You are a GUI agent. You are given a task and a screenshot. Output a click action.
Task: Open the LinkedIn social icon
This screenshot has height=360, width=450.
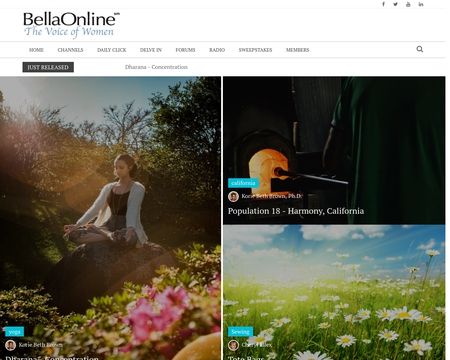click(x=421, y=4)
